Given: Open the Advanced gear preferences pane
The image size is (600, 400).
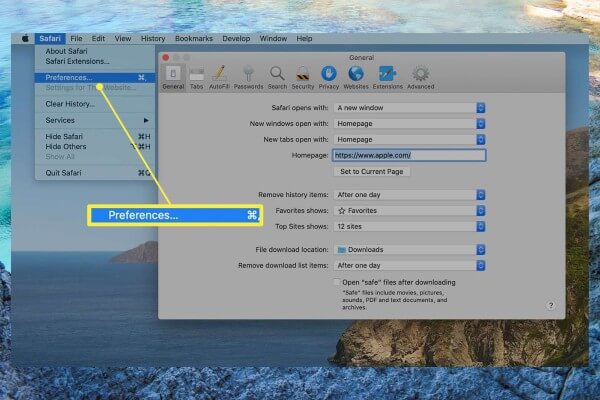Looking at the screenshot, I should coord(421,77).
